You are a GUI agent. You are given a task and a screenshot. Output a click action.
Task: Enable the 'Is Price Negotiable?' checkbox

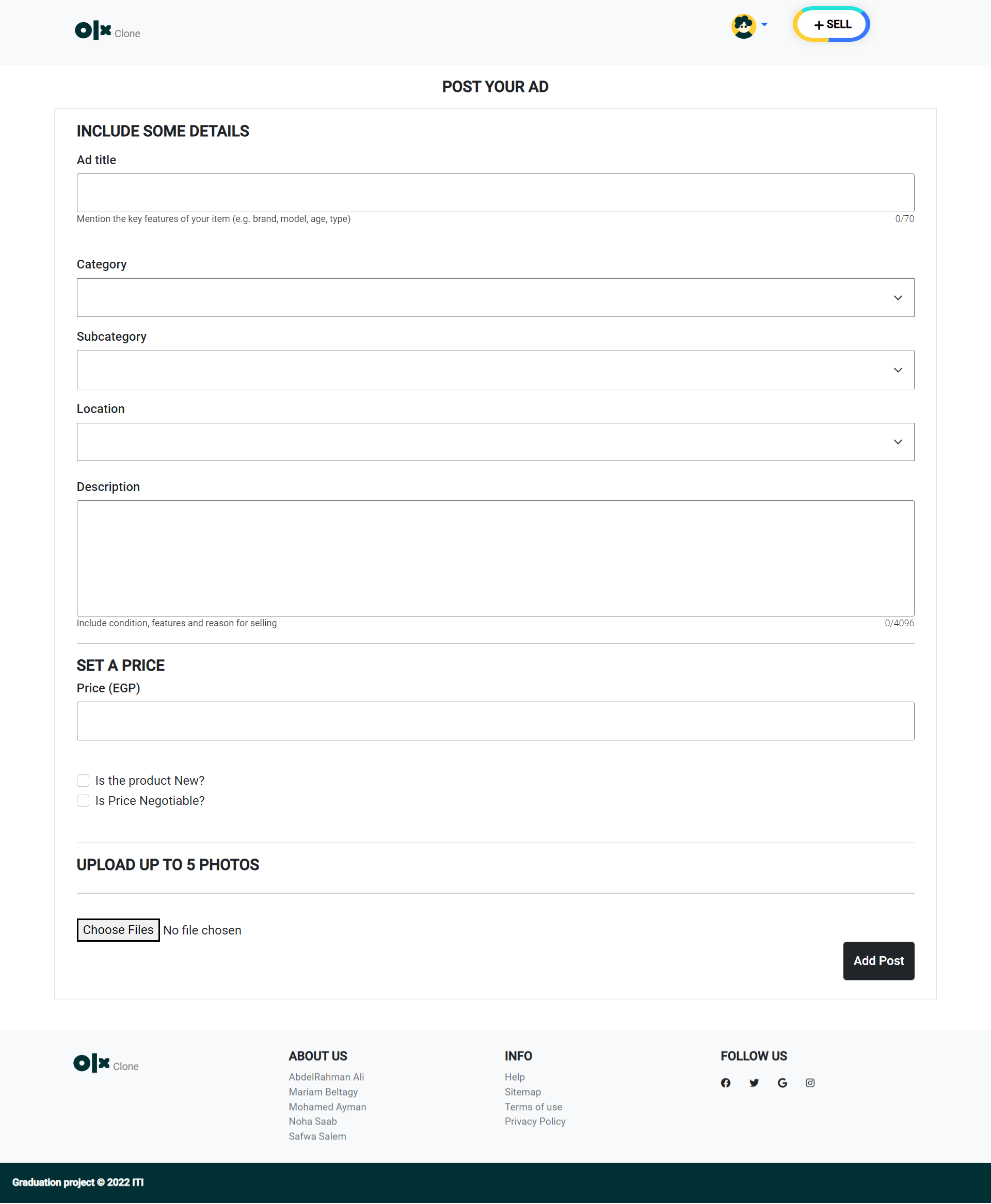click(83, 801)
